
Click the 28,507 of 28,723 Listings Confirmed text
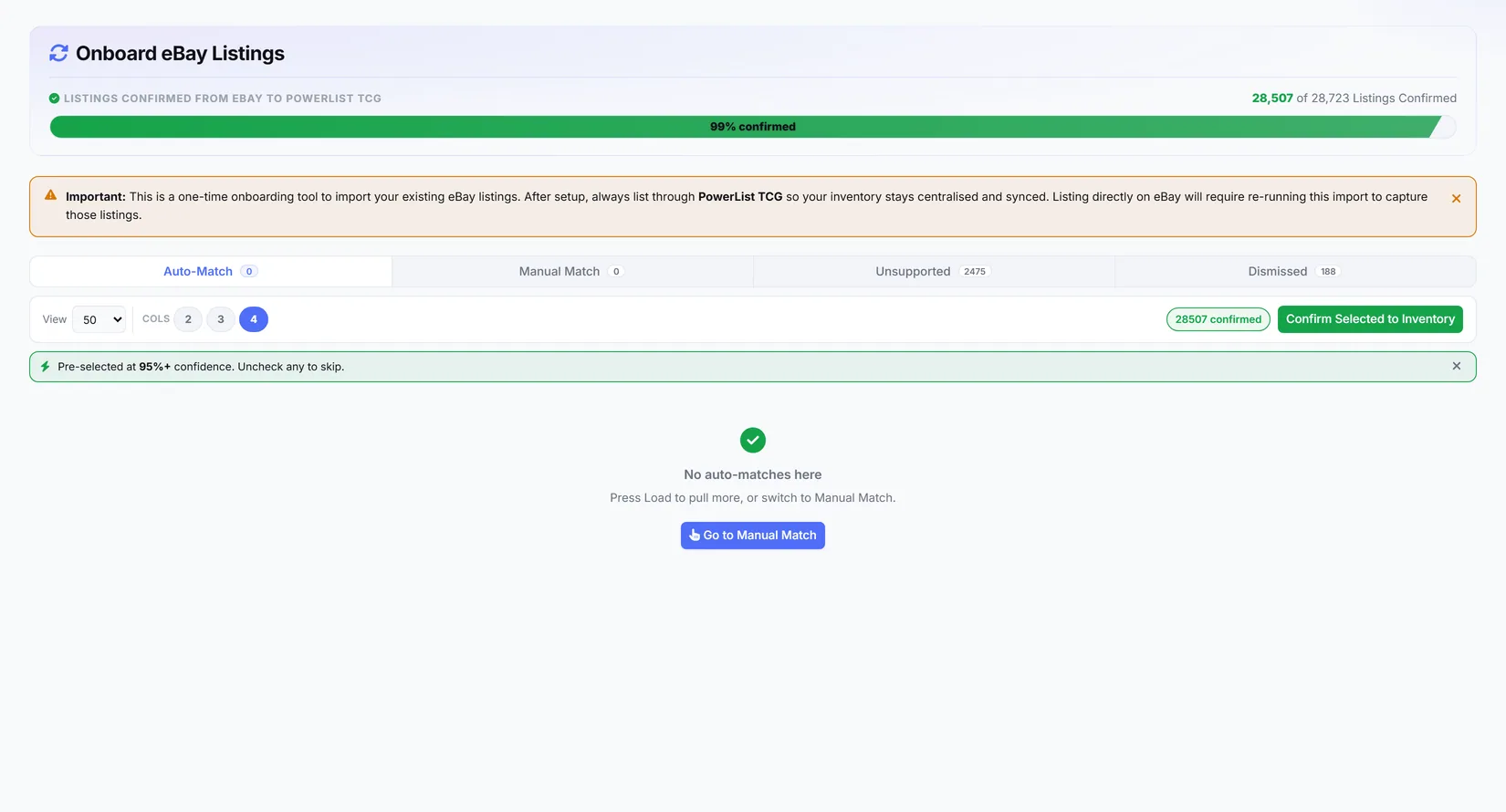click(1354, 99)
